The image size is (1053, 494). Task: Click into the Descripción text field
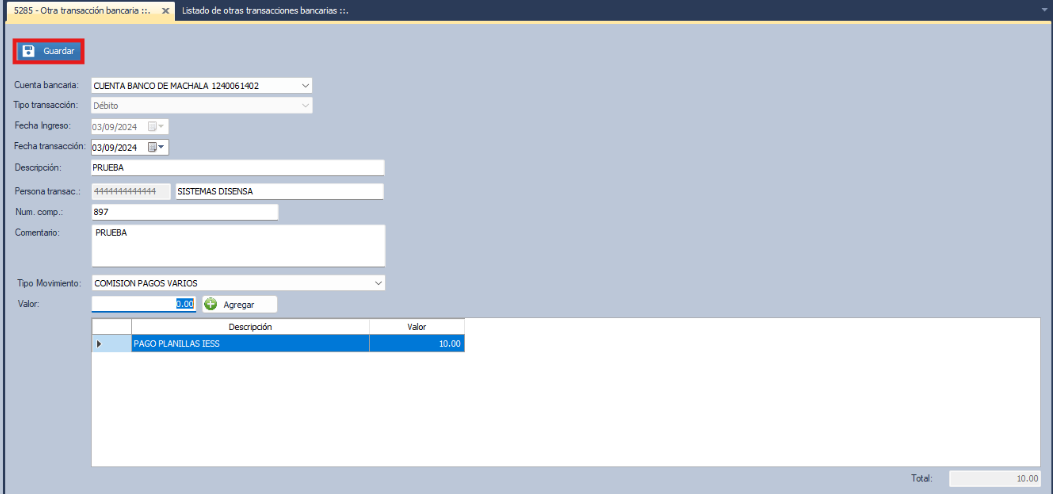pos(237,167)
